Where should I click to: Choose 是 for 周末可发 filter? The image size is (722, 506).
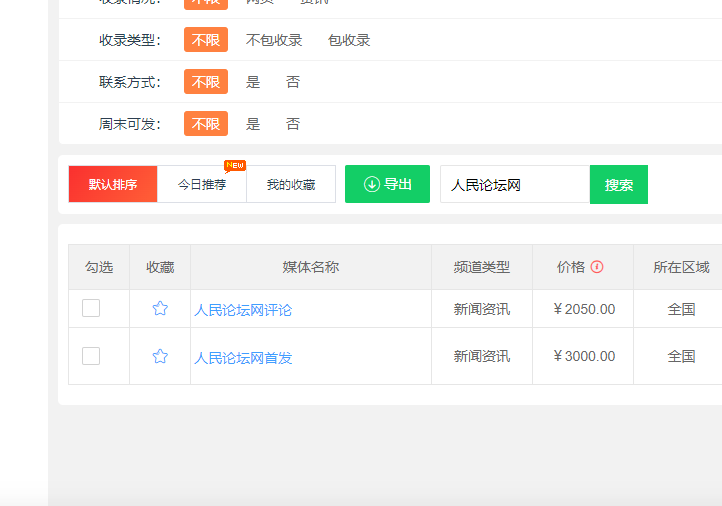[x=253, y=124]
